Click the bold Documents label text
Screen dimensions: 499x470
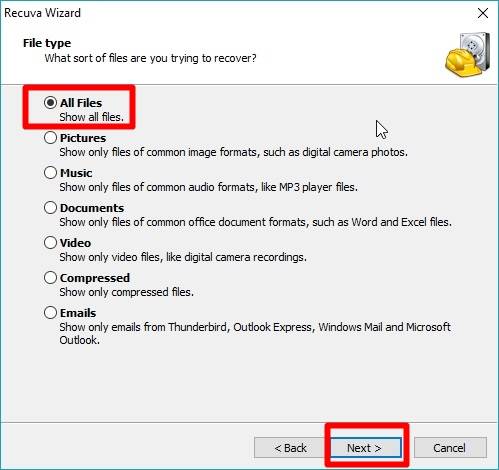click(x=92, y=208)
